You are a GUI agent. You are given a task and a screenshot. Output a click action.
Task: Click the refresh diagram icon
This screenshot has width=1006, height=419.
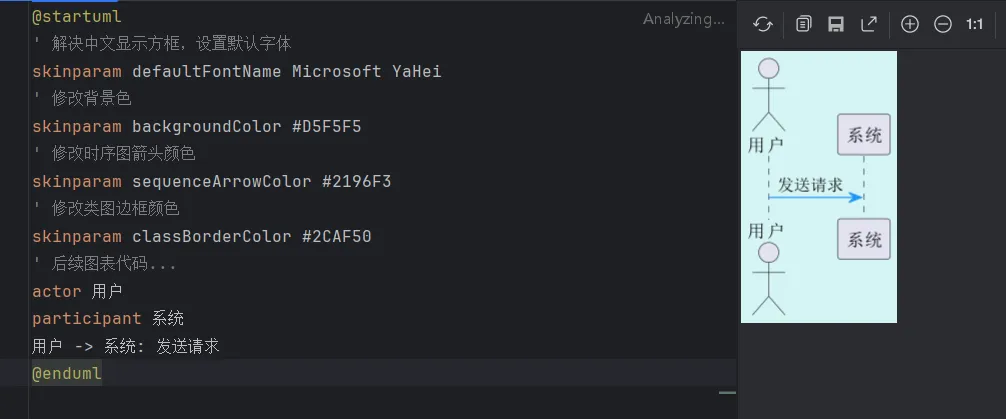coord(763,24)
